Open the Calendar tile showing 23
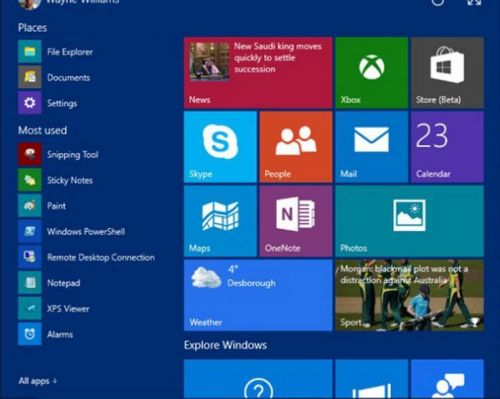 (x=447, y=147)
